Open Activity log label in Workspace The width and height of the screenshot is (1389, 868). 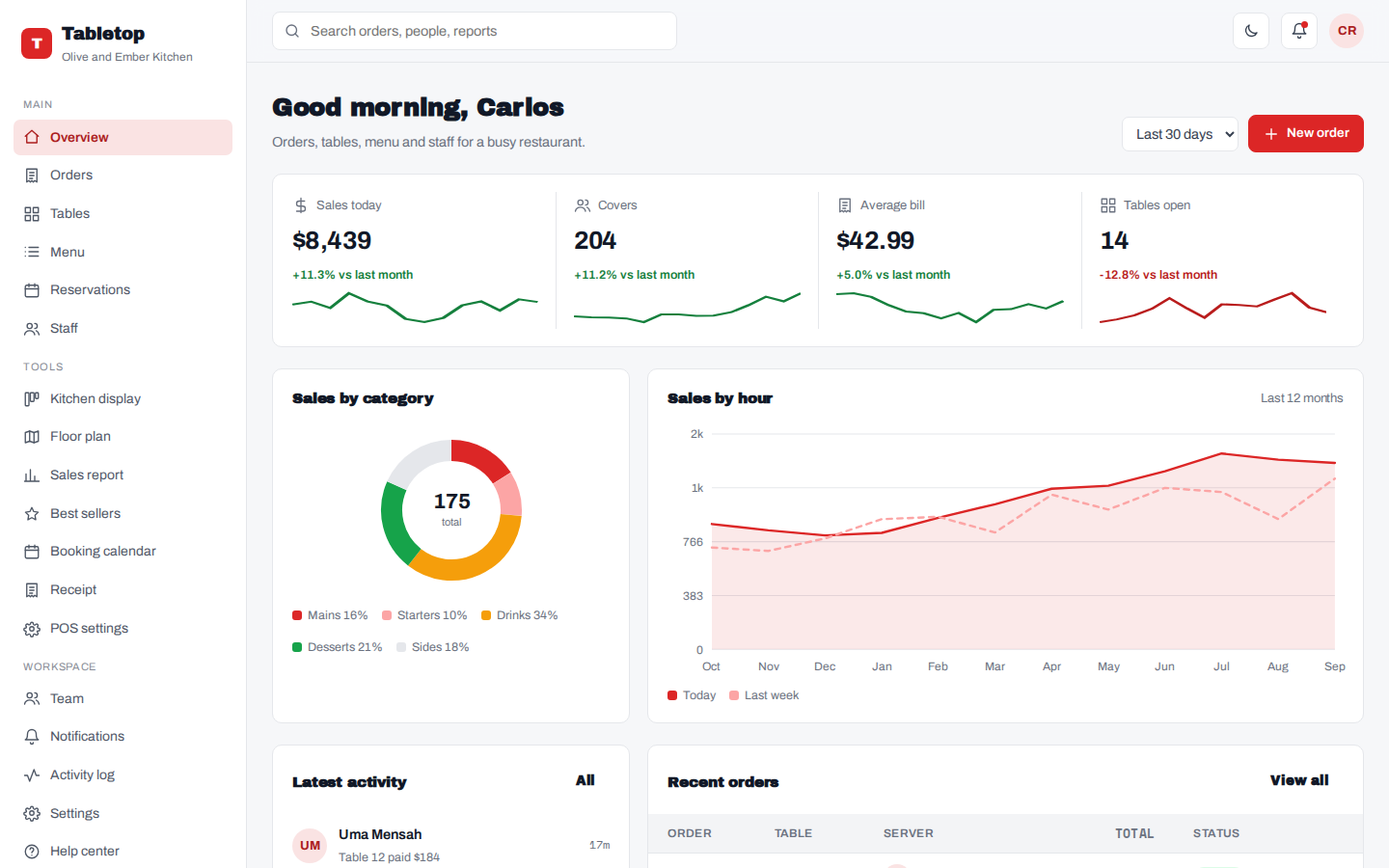coord(82,775)
